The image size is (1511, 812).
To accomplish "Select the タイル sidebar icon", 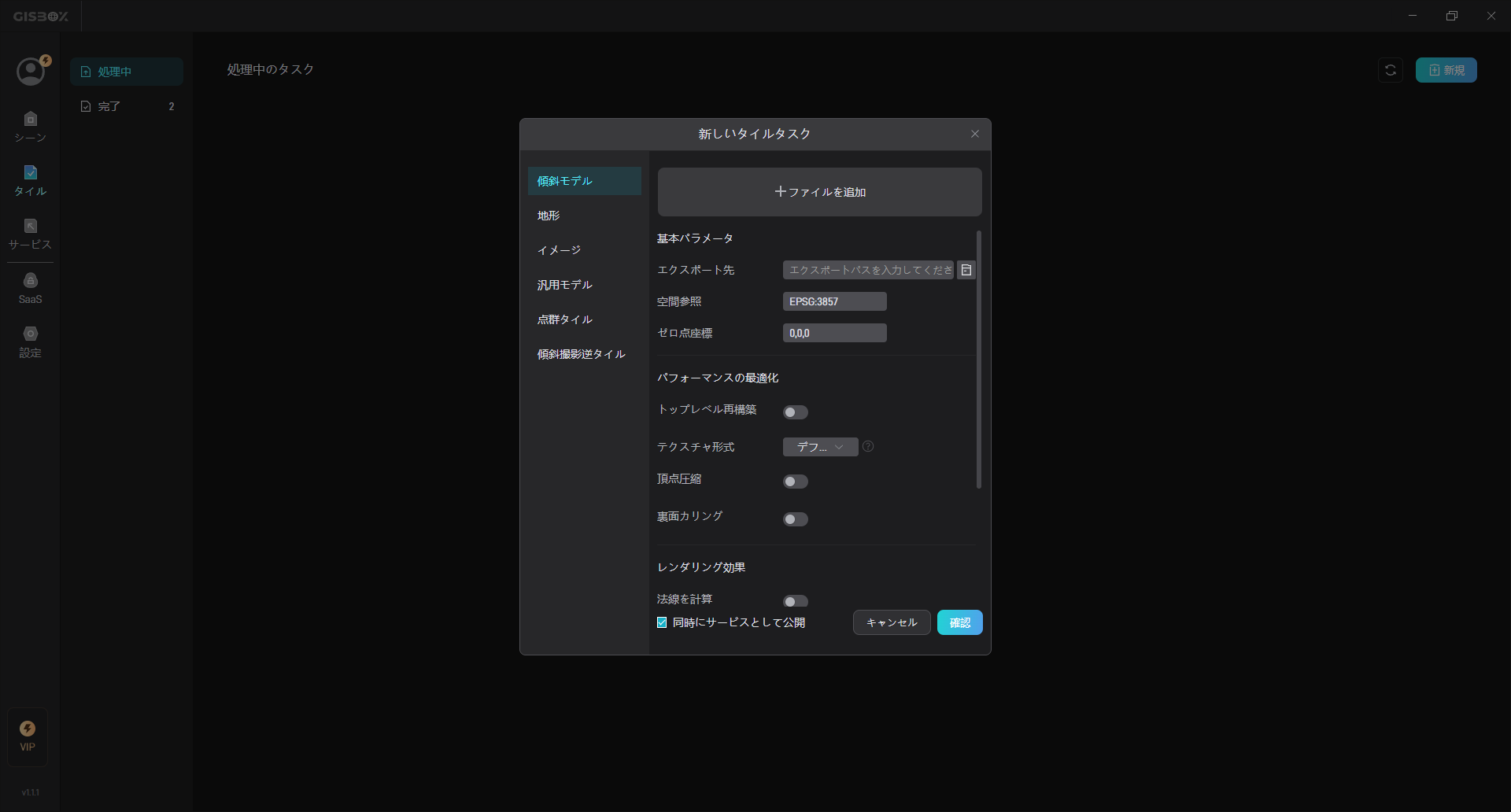I will [x=30, y=181].
